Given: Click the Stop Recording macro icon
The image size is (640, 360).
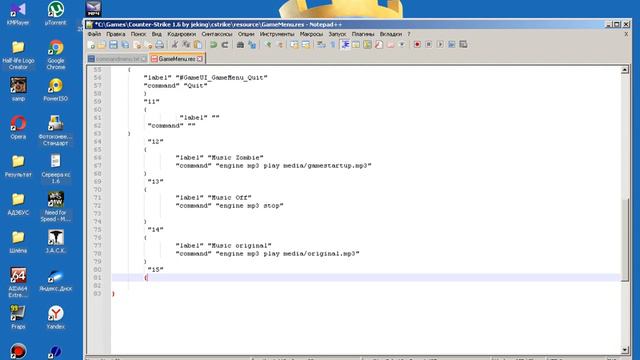Looking at the screenshot, I should click(428, 45).
